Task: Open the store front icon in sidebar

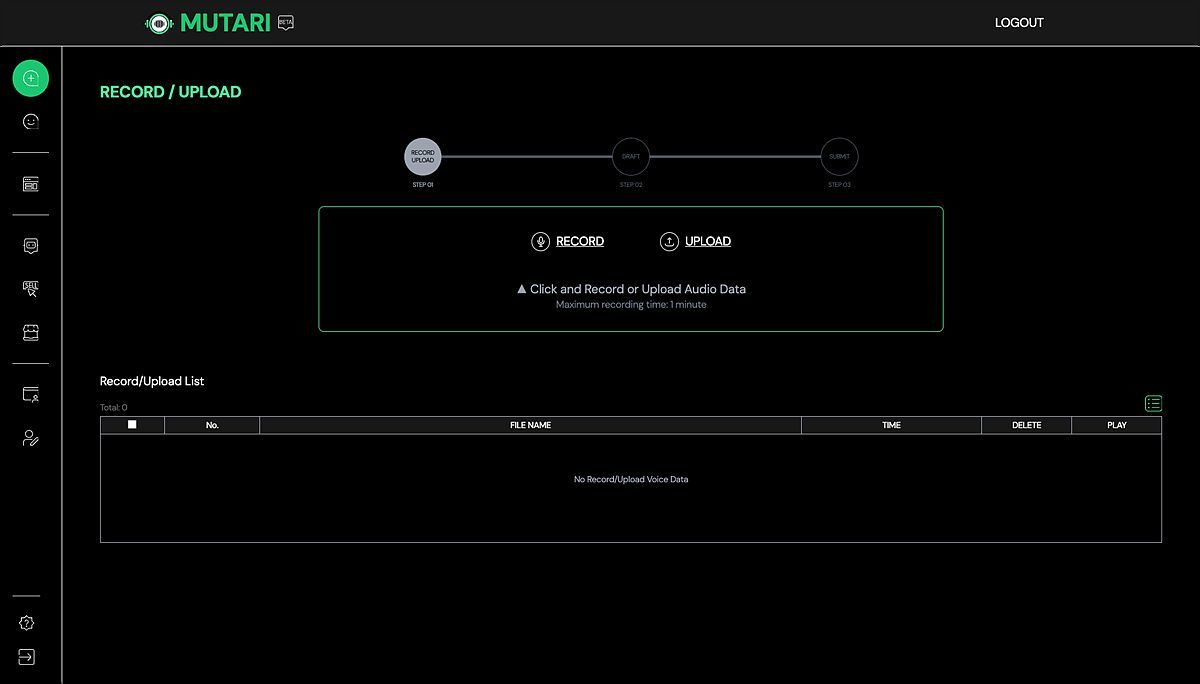Action: click(x=30, y=332)
